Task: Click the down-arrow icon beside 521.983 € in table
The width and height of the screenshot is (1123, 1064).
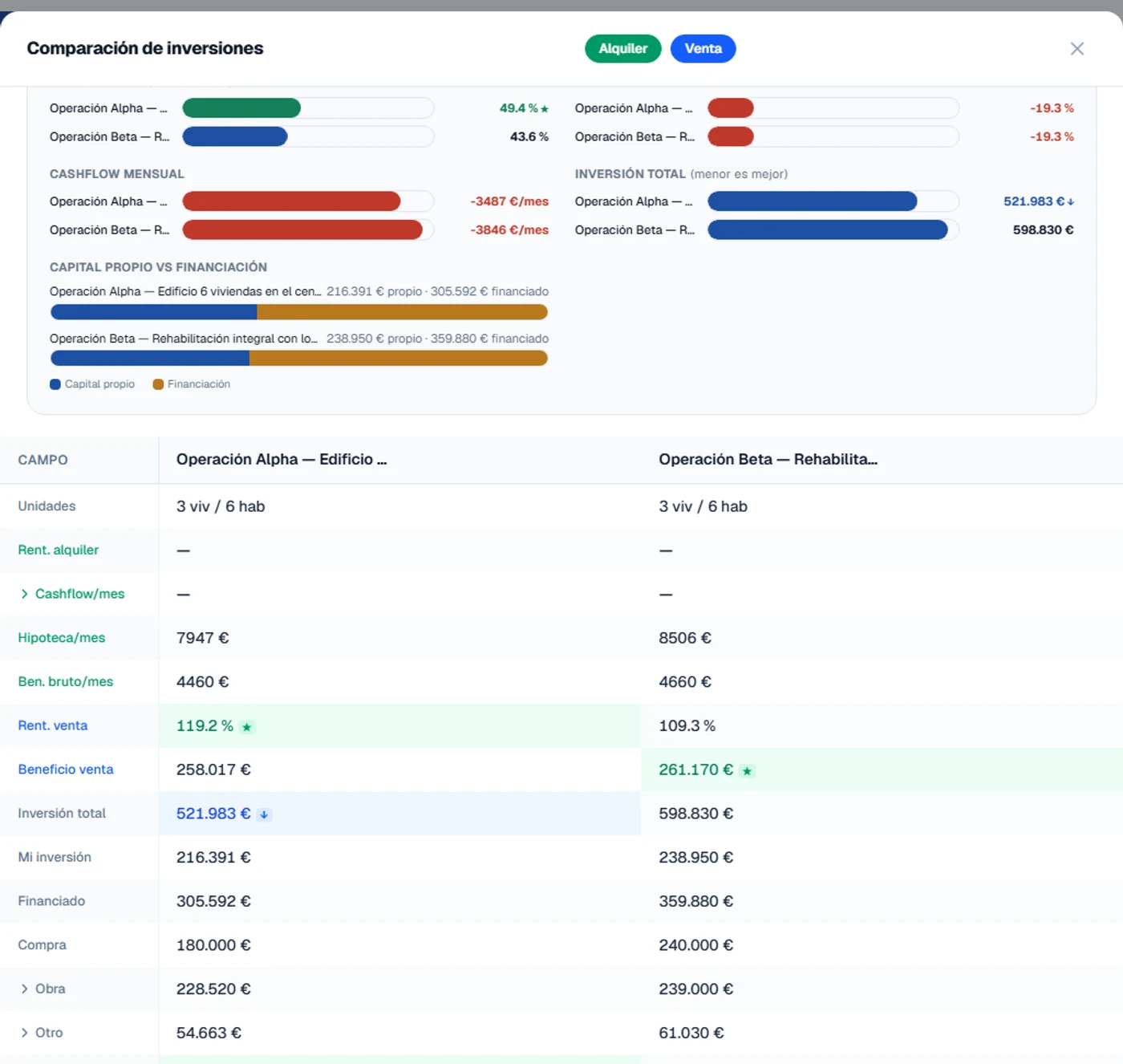Action: point(264,814)
